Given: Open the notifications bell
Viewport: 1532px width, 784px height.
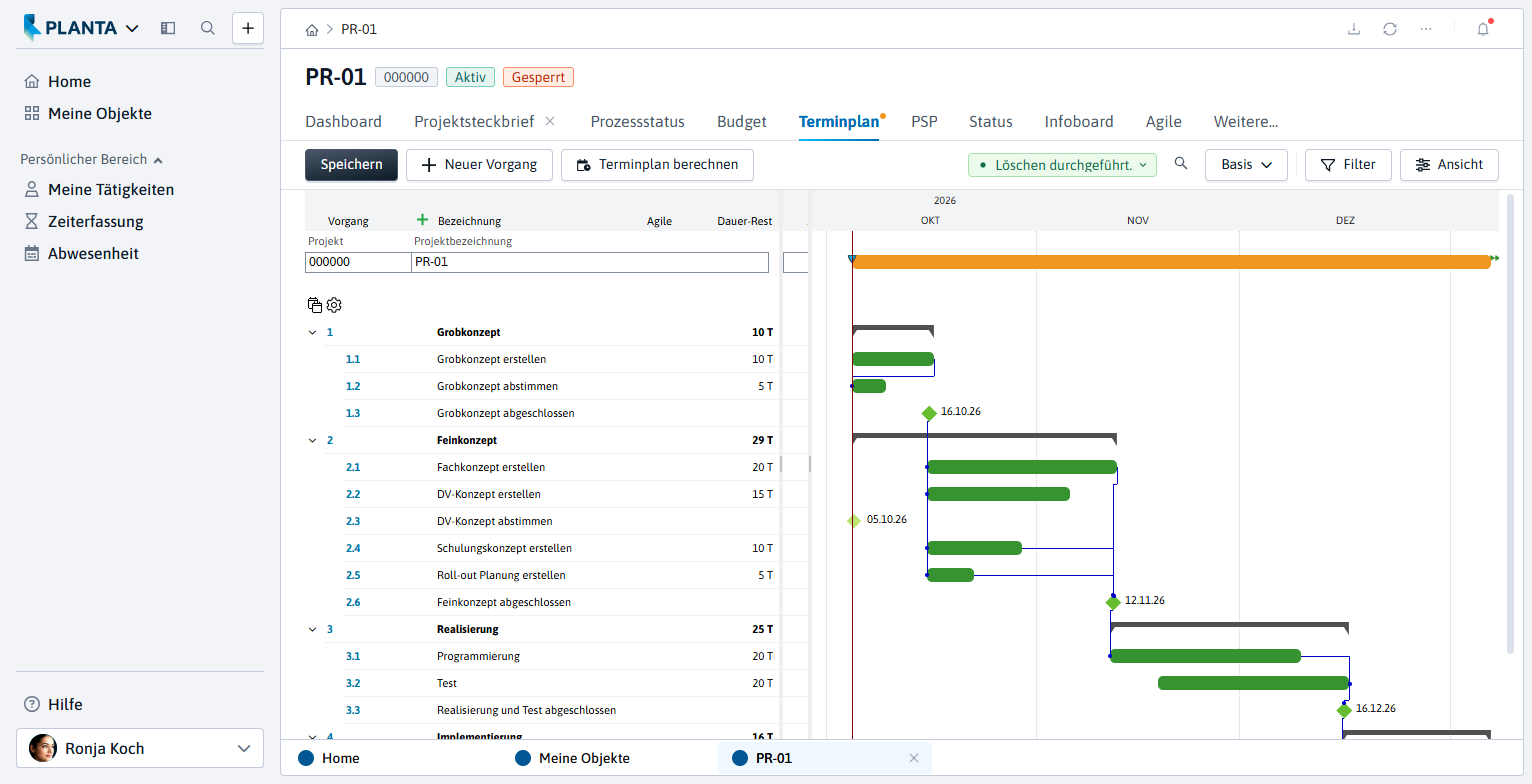Looking at the screenshot, I should coord(1483,29).
